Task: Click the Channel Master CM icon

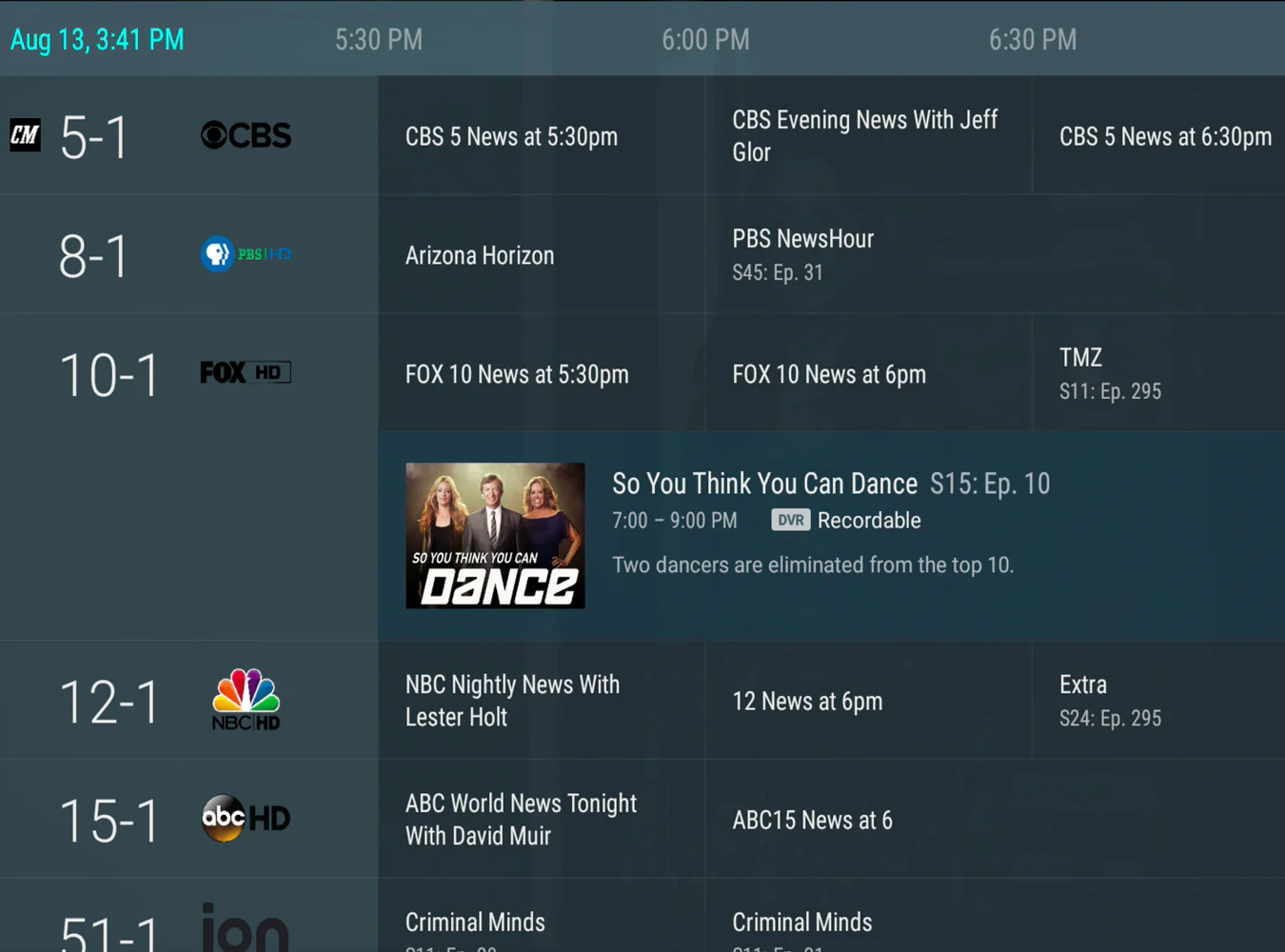Action: pyautogui.click(x=26, y=135)
